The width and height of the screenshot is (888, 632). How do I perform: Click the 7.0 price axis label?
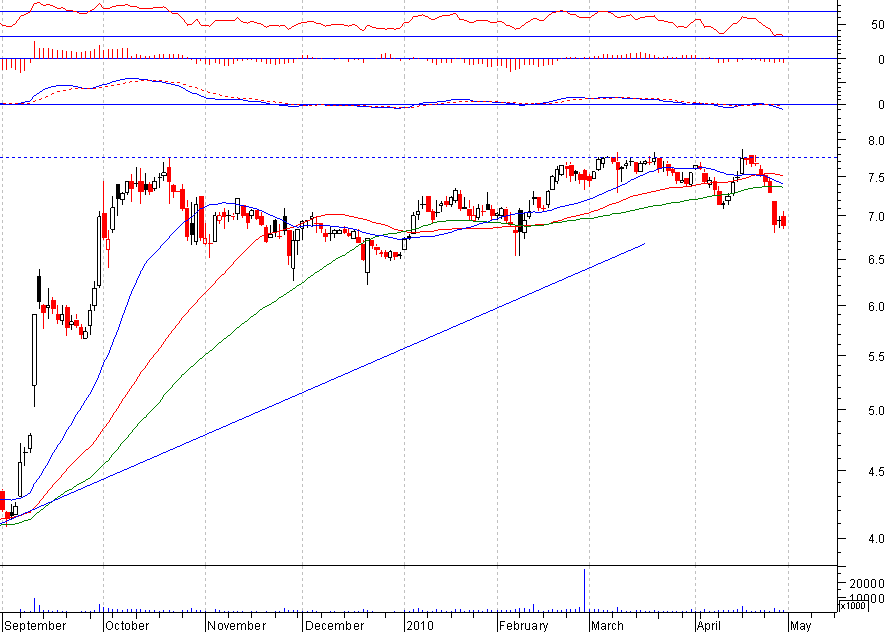point(876,217)
